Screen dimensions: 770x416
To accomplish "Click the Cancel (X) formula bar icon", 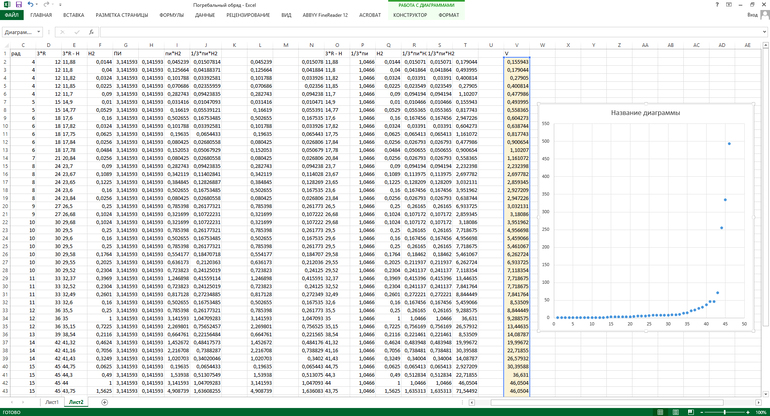I will tap(62, 32).
